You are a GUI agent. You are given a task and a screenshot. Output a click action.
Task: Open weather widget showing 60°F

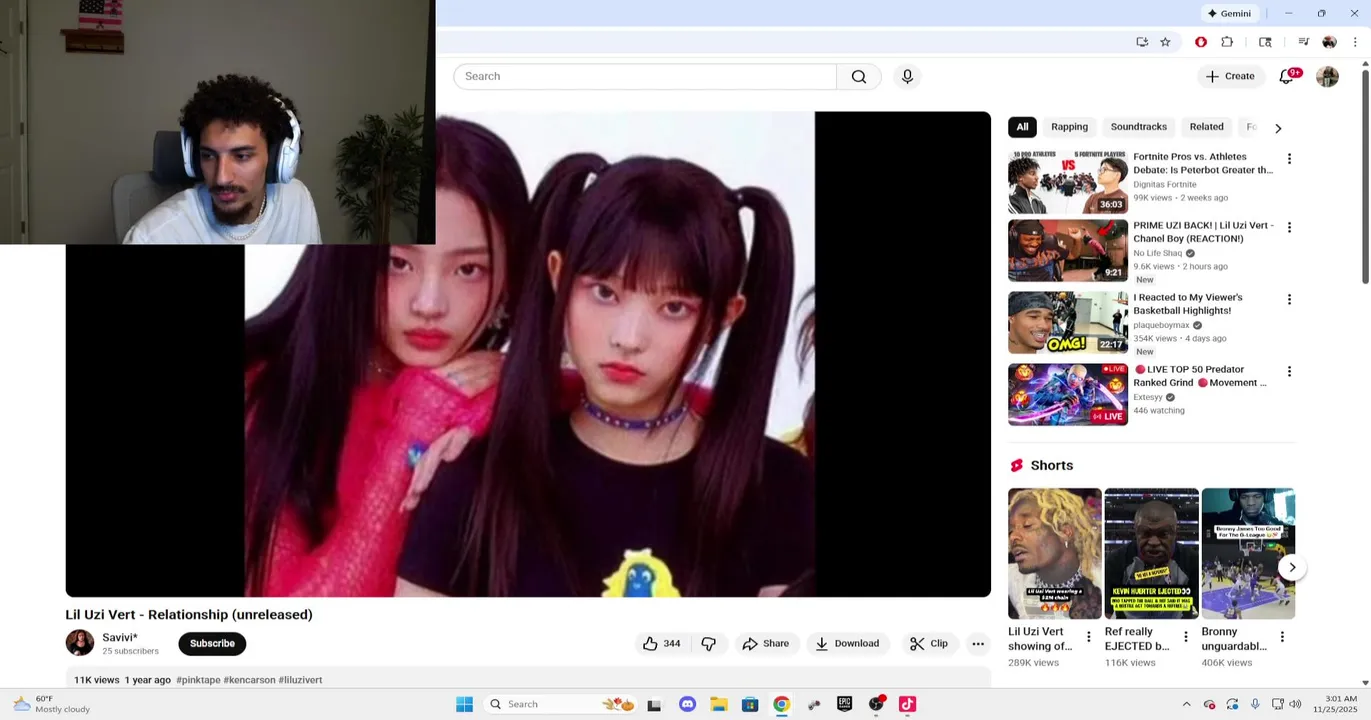[50, 704]
